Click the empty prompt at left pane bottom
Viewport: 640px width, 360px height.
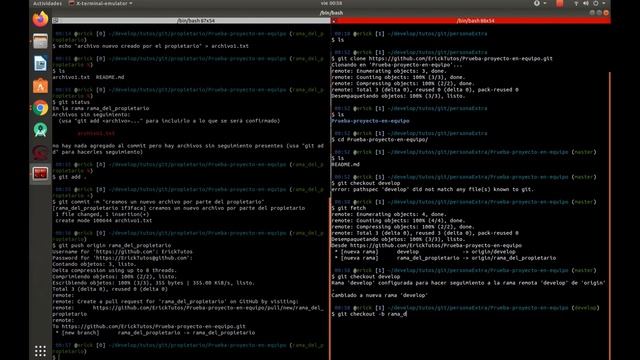(x=56, y=358)
